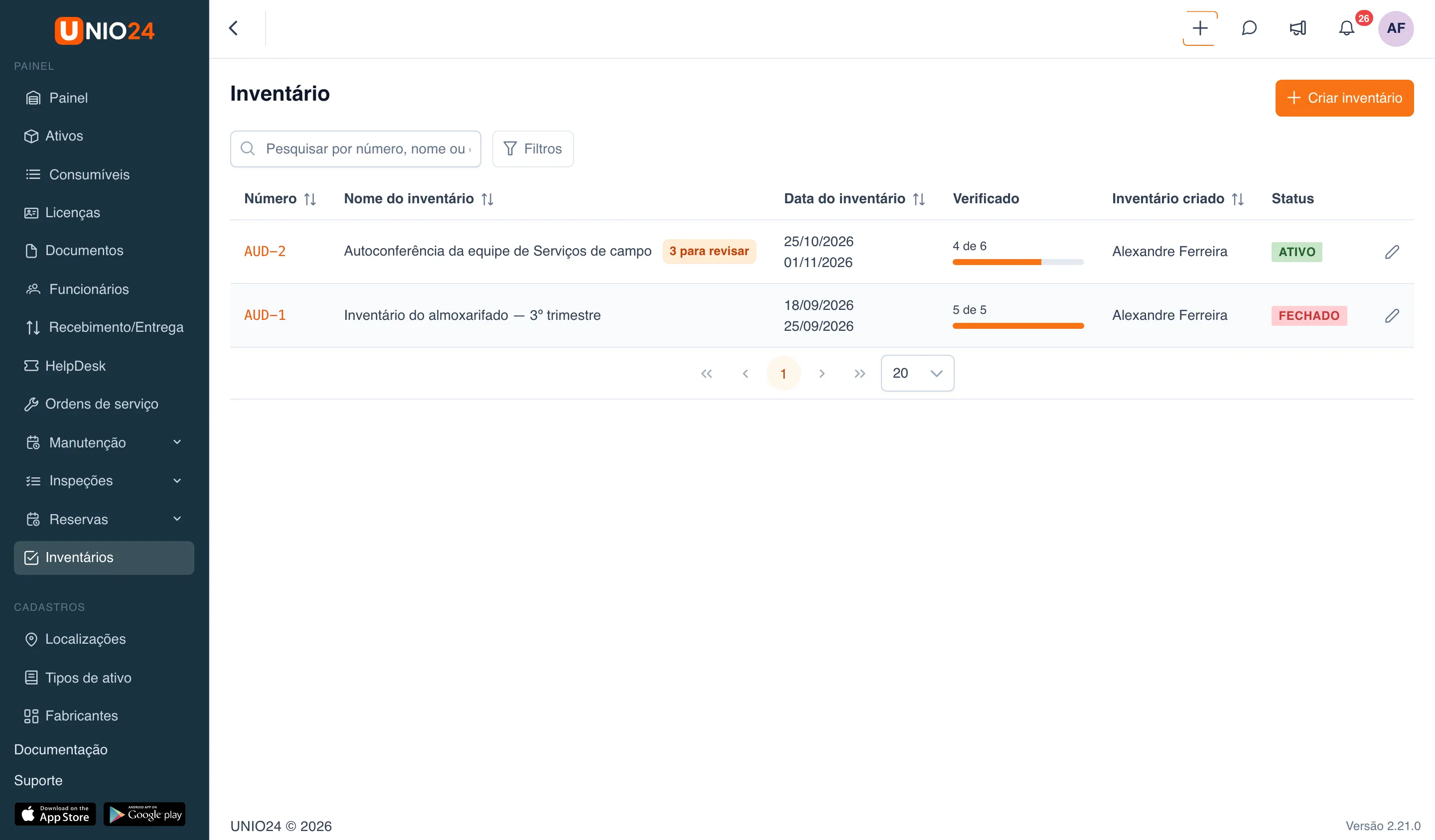Open Ordens de serviço in sidebar
Screen dimensions: 1435x840
pos(104,404)
